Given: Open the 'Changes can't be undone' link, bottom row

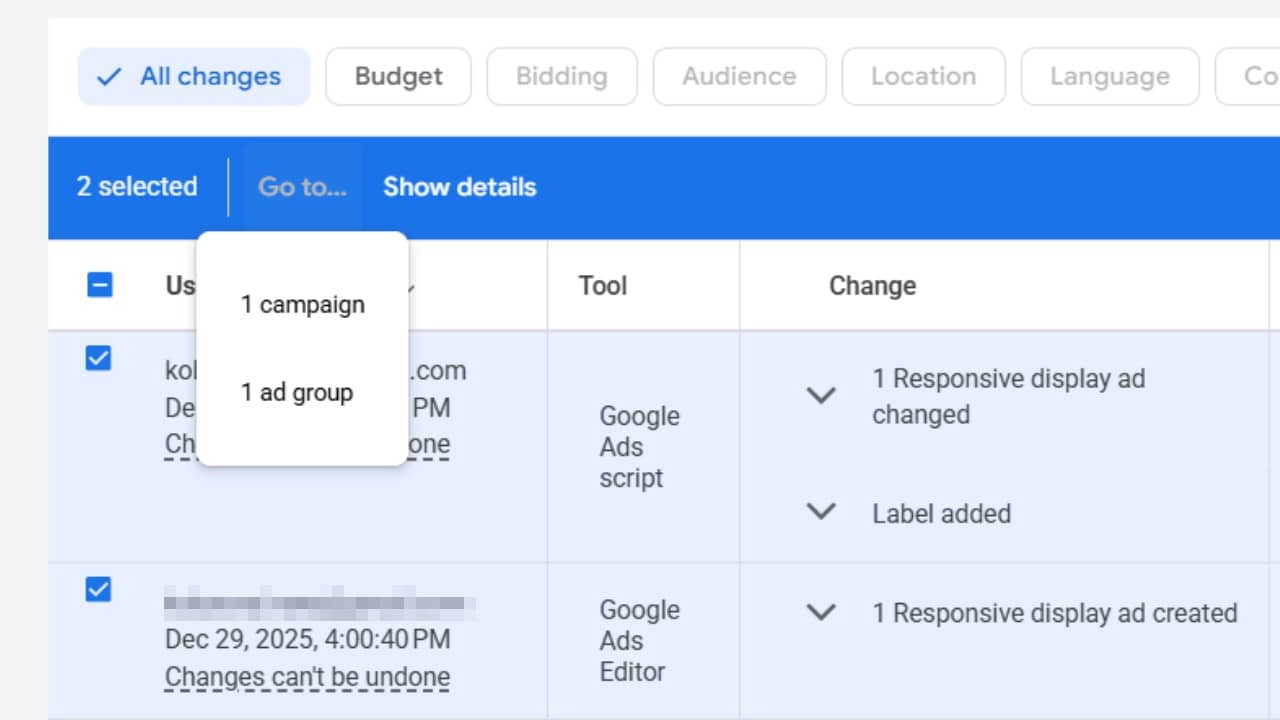Looking at the screenshot, I should point(307,677).
